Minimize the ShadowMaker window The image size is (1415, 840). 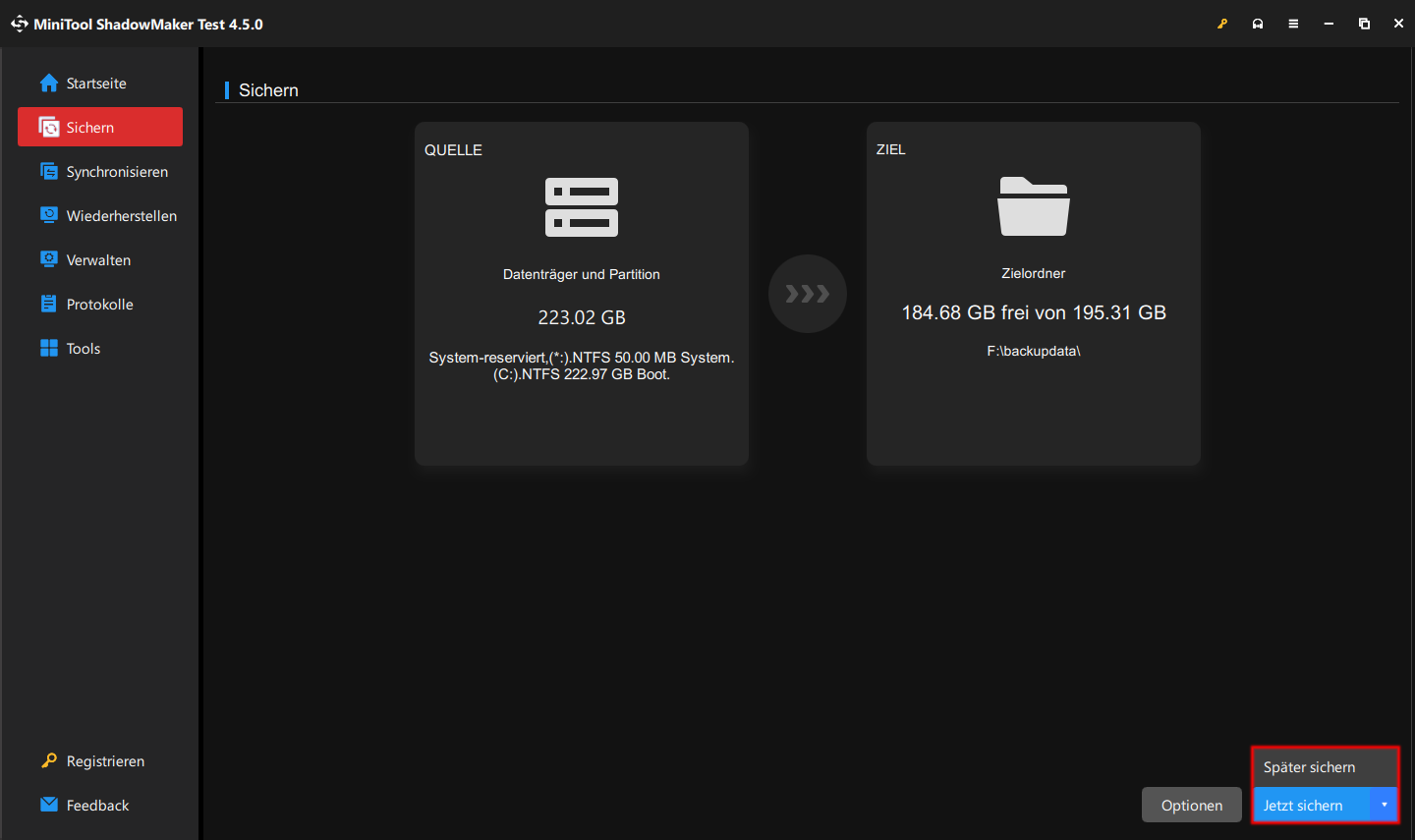pos(1329,24)
